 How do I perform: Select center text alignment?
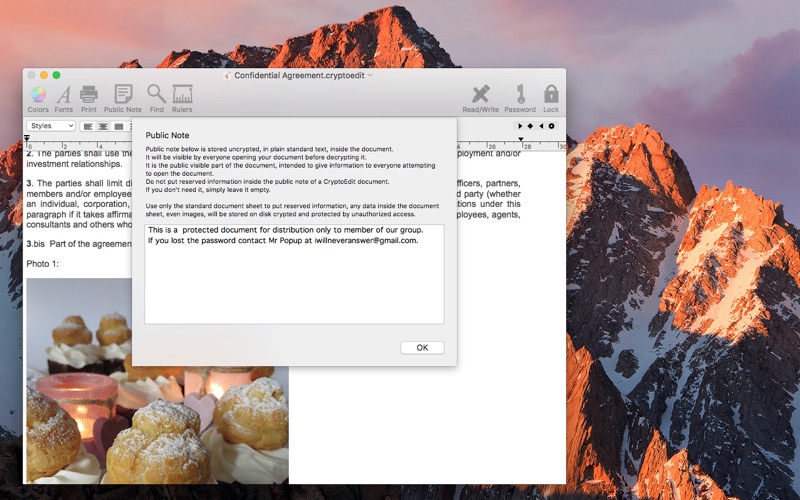(103, 126)
